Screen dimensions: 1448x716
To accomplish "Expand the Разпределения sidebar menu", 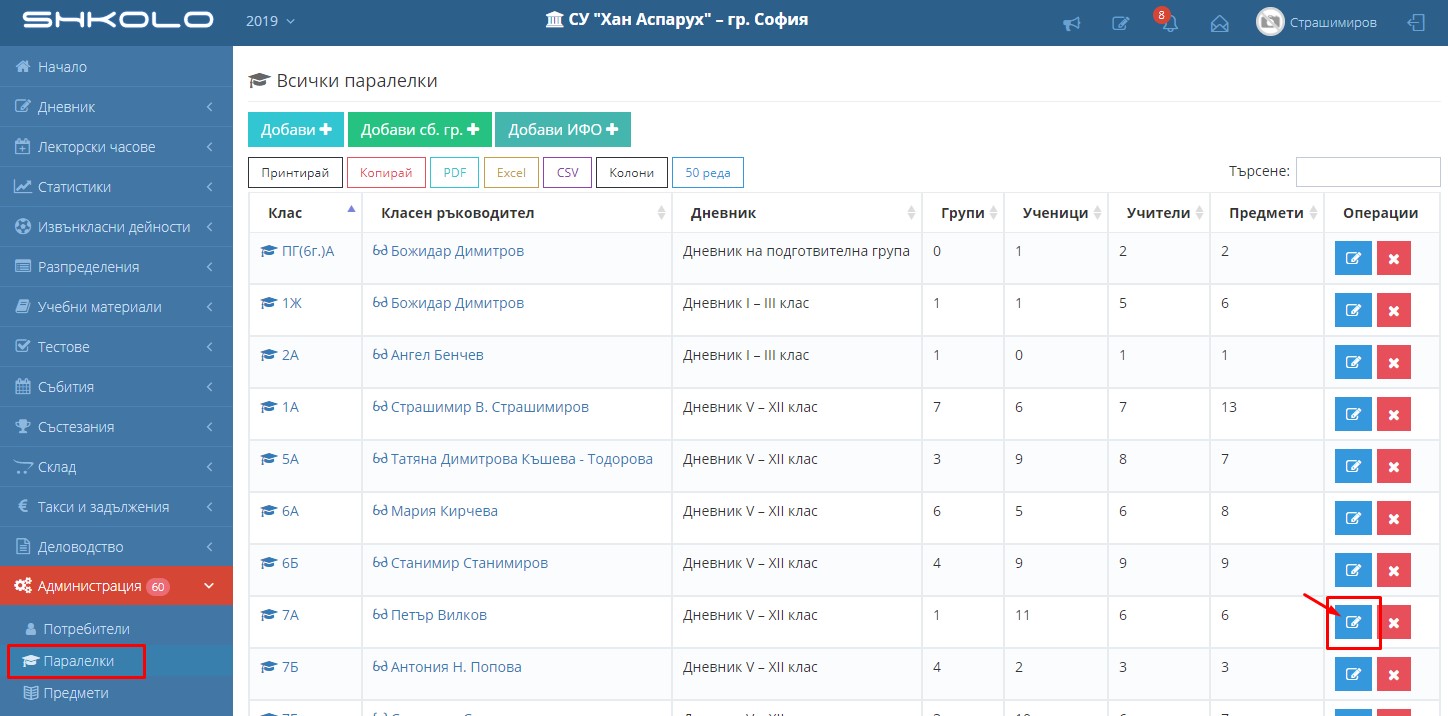I will [116, 267].
